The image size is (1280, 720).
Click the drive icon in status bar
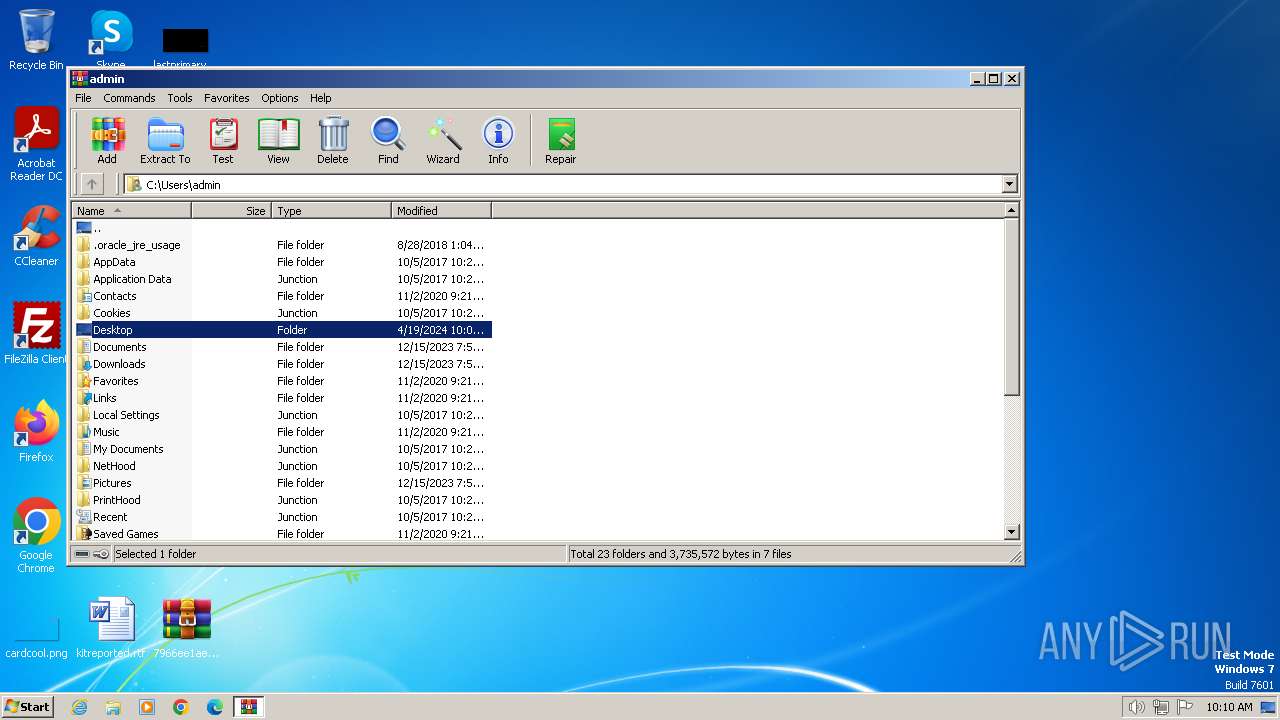click(82, 554)
